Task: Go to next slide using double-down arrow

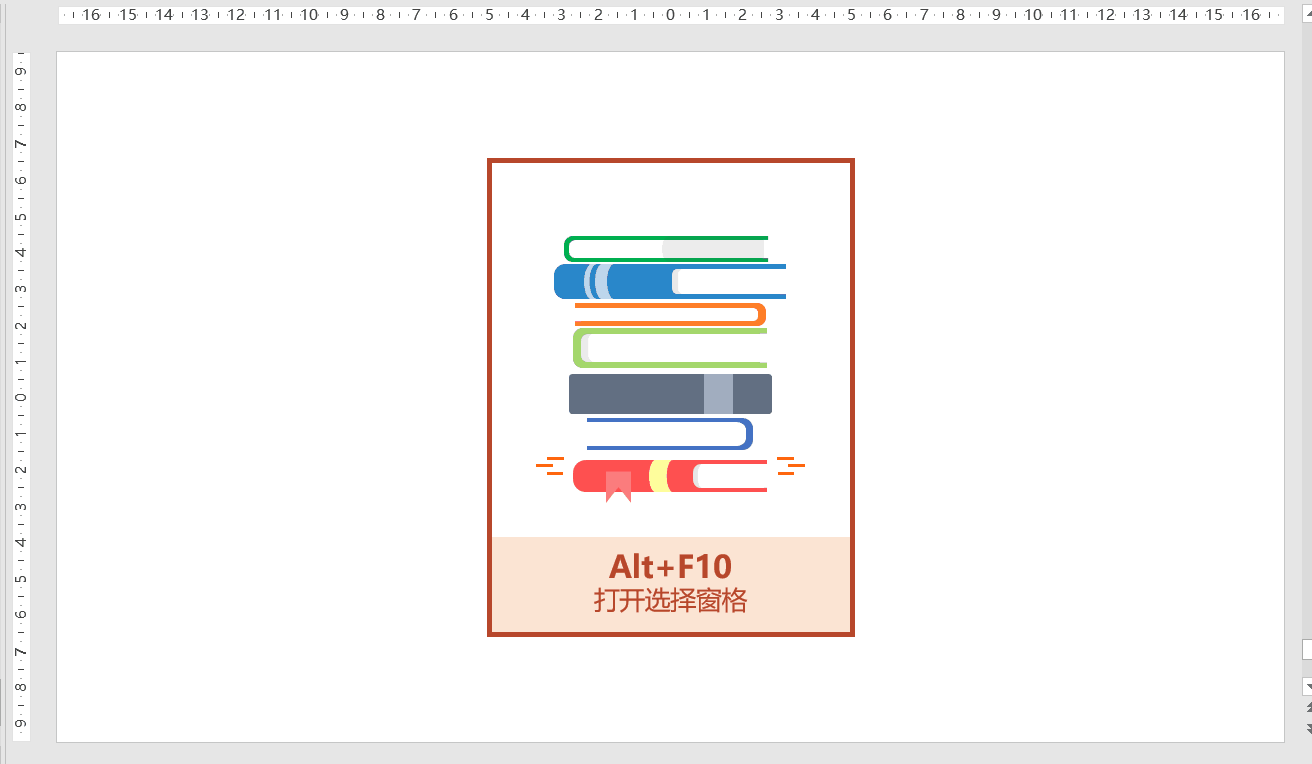Action: click(x=1307, y=728)
